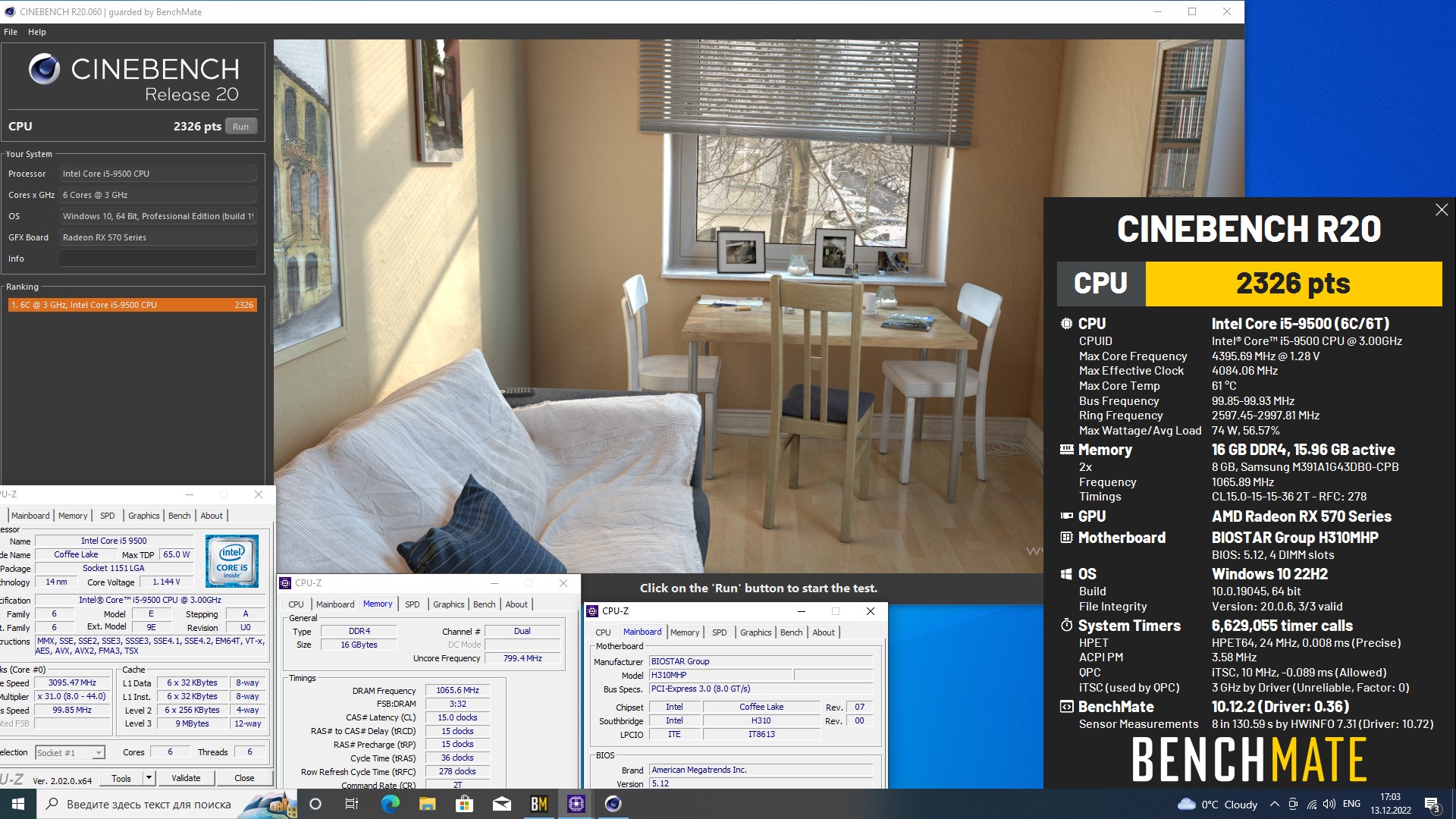Switch to BenchMate taskbar icon
Screen dimensions: 1456x819
click(x=538, y=804)
